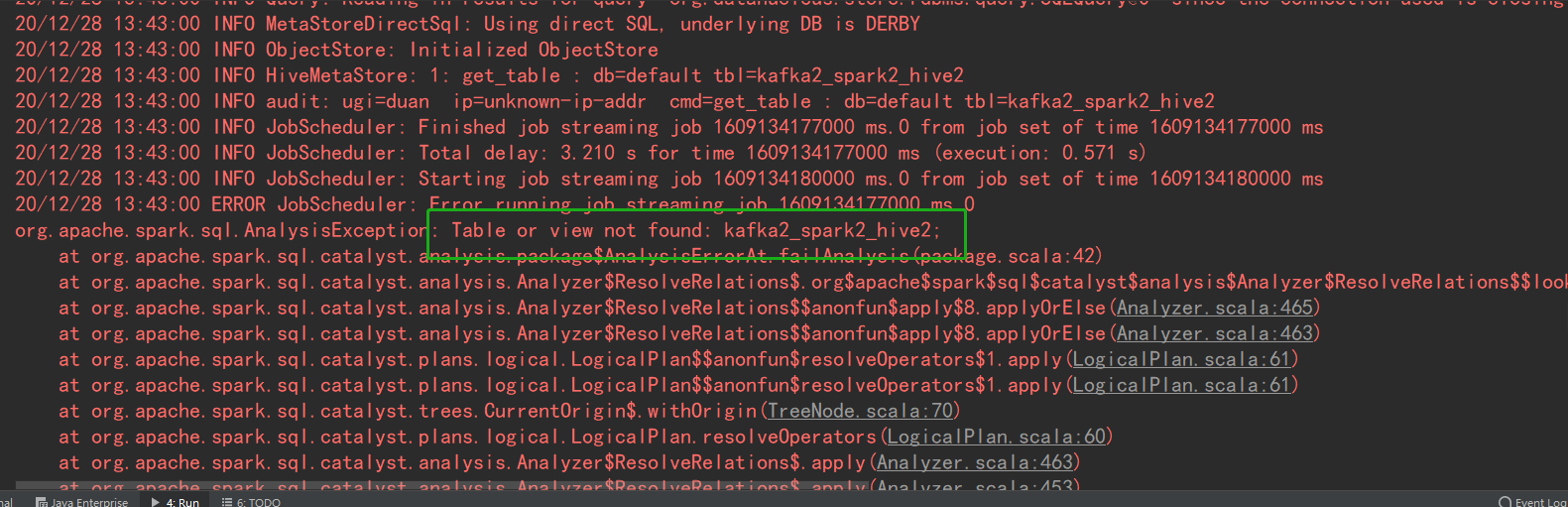
Task: Follow Analyzer.scala:463 link on applyOrElse line
Action: pos(1215,333)
